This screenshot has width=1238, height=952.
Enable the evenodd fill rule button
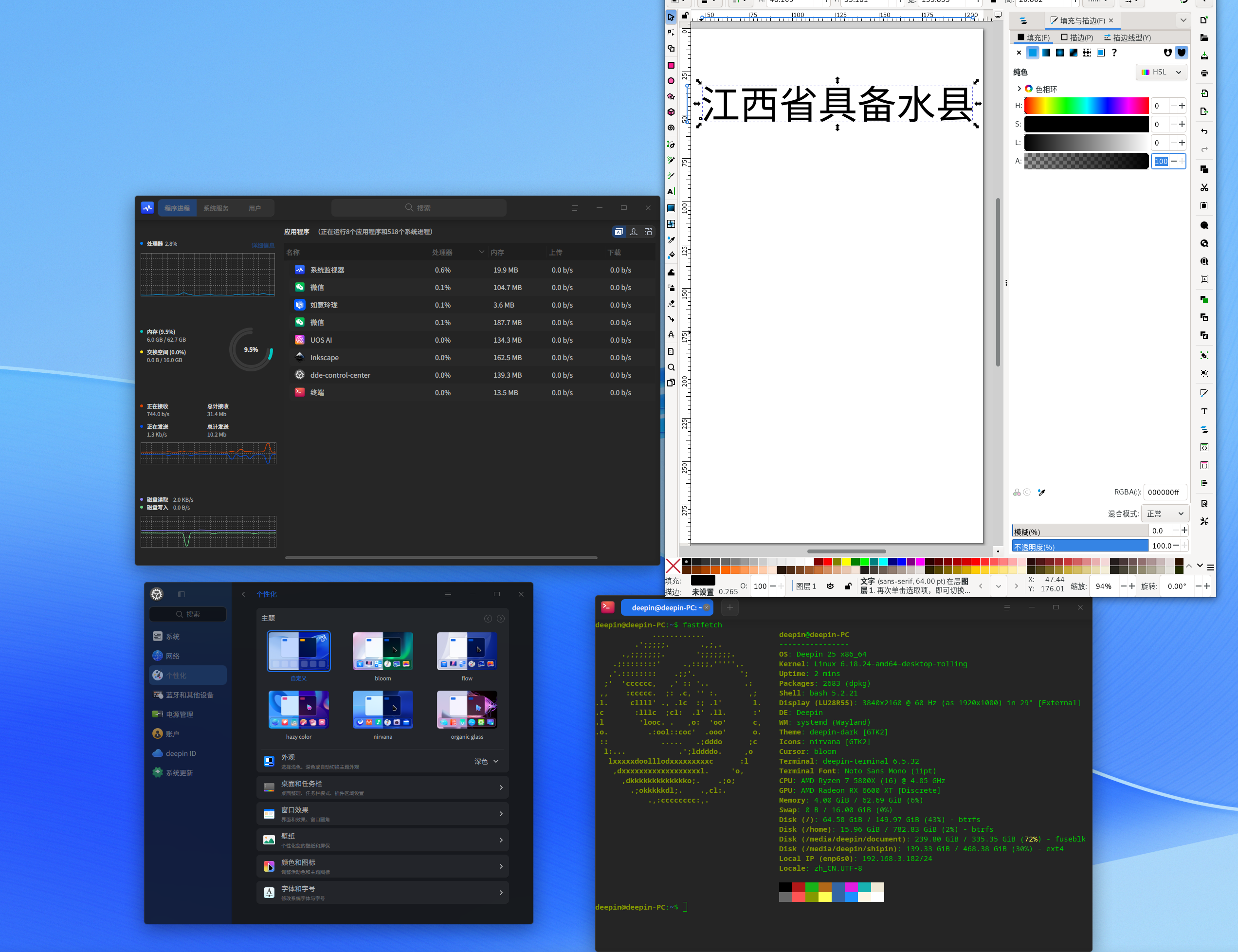coord(1168,53)
